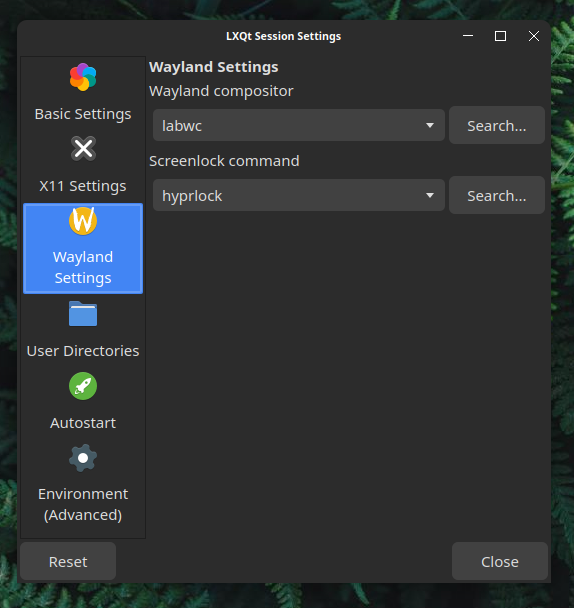
Task: Click the Close button at bottom
Action: pyautogui.click(x=500, y=561)
